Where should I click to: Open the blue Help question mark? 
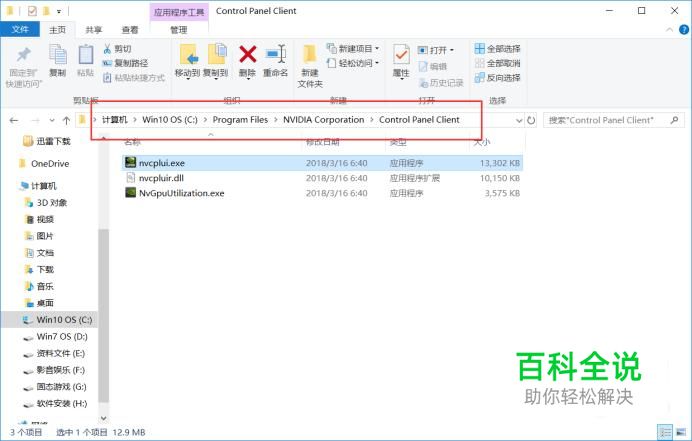(684, 30)
